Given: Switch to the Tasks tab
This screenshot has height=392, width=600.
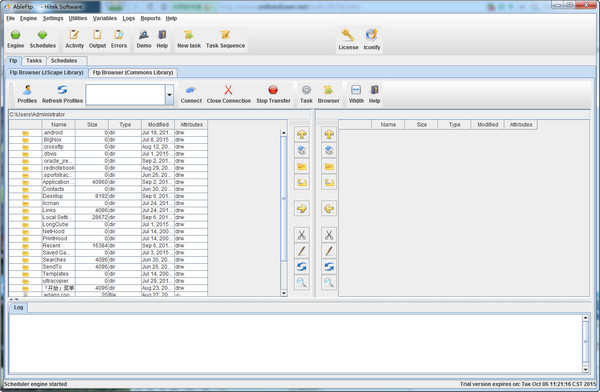Looking at the screenshot, I should click(34, 60).
